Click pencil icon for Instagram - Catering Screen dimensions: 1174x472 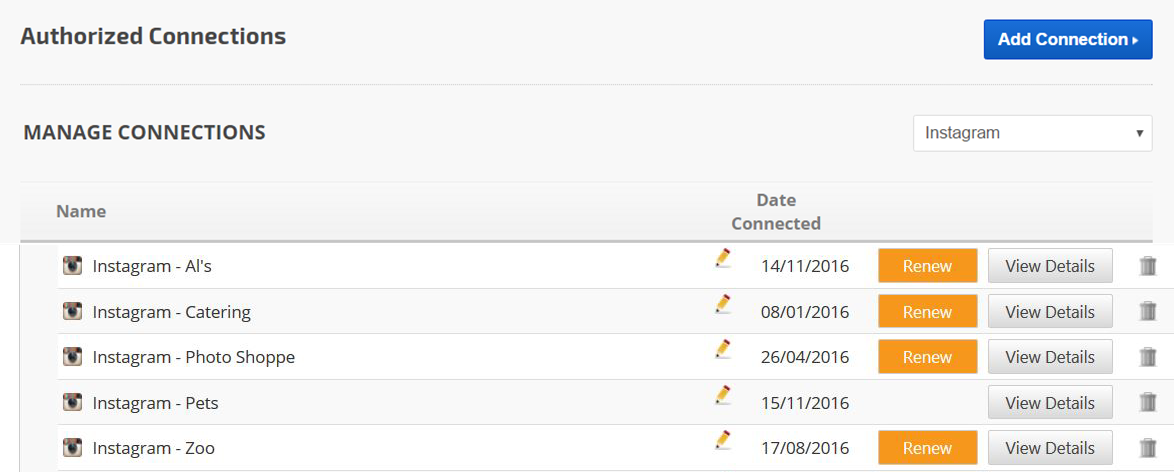[723, 304]
